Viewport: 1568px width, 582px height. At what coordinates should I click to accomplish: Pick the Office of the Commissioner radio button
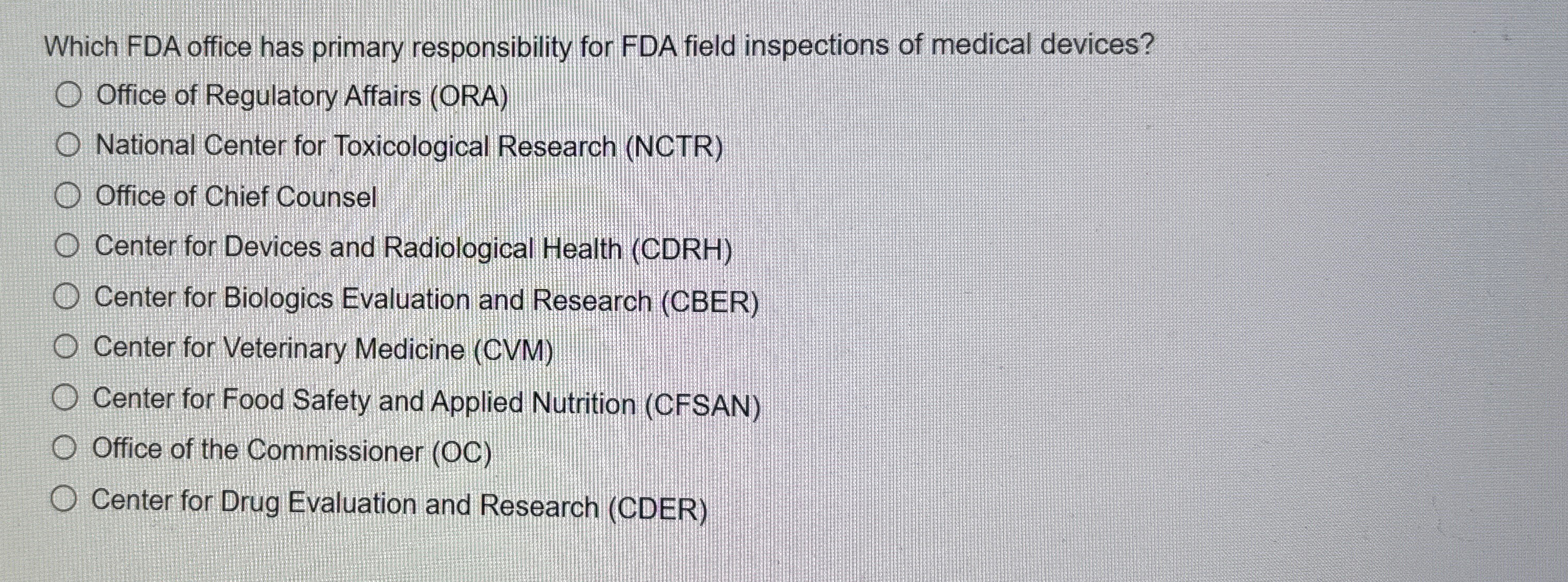[x=64, y=449]
